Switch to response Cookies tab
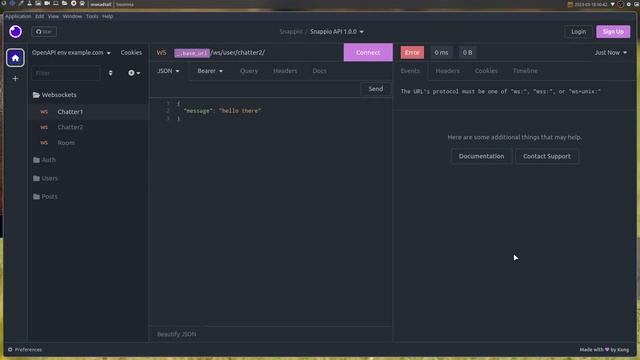The image size is (640, 360). coord(486,71)
